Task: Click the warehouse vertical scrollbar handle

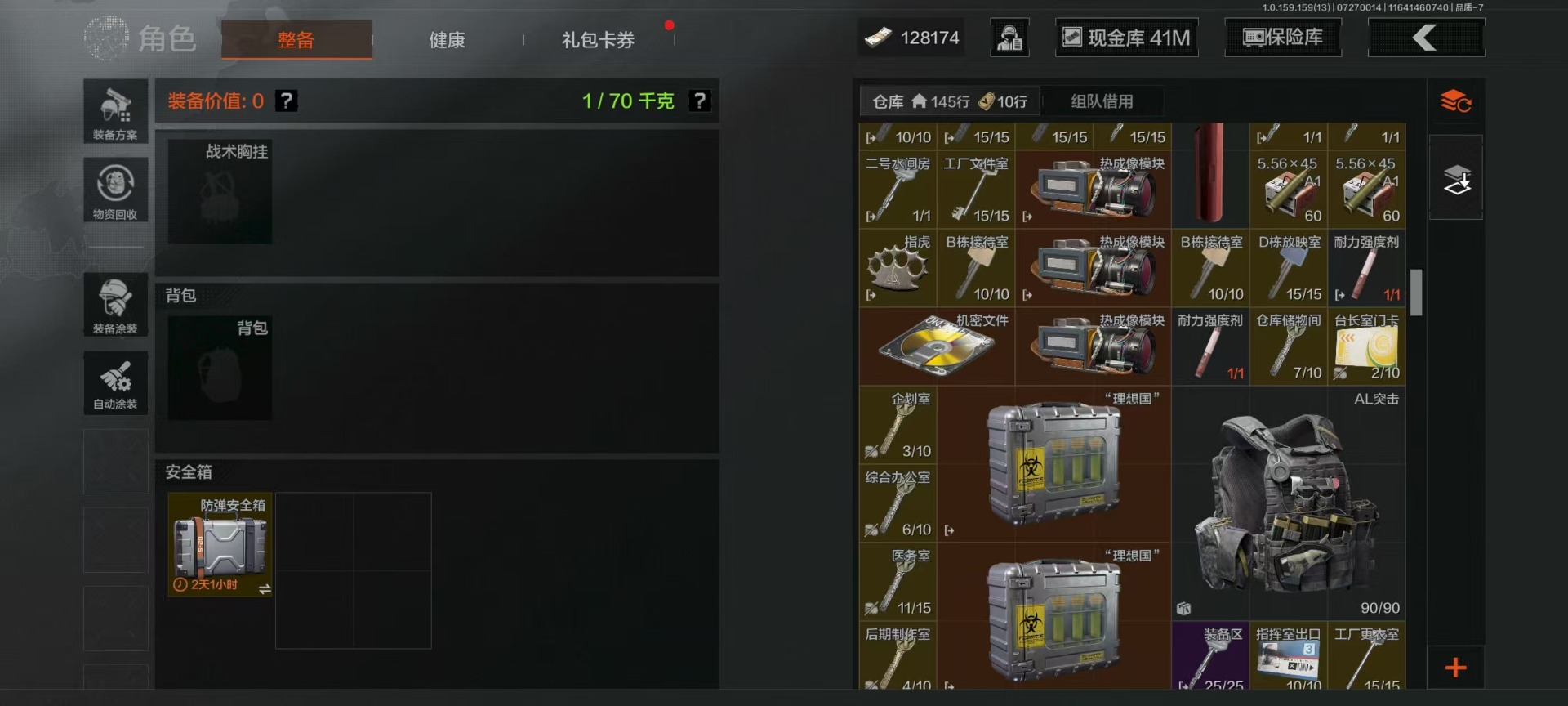Action: click(1416, 293)
